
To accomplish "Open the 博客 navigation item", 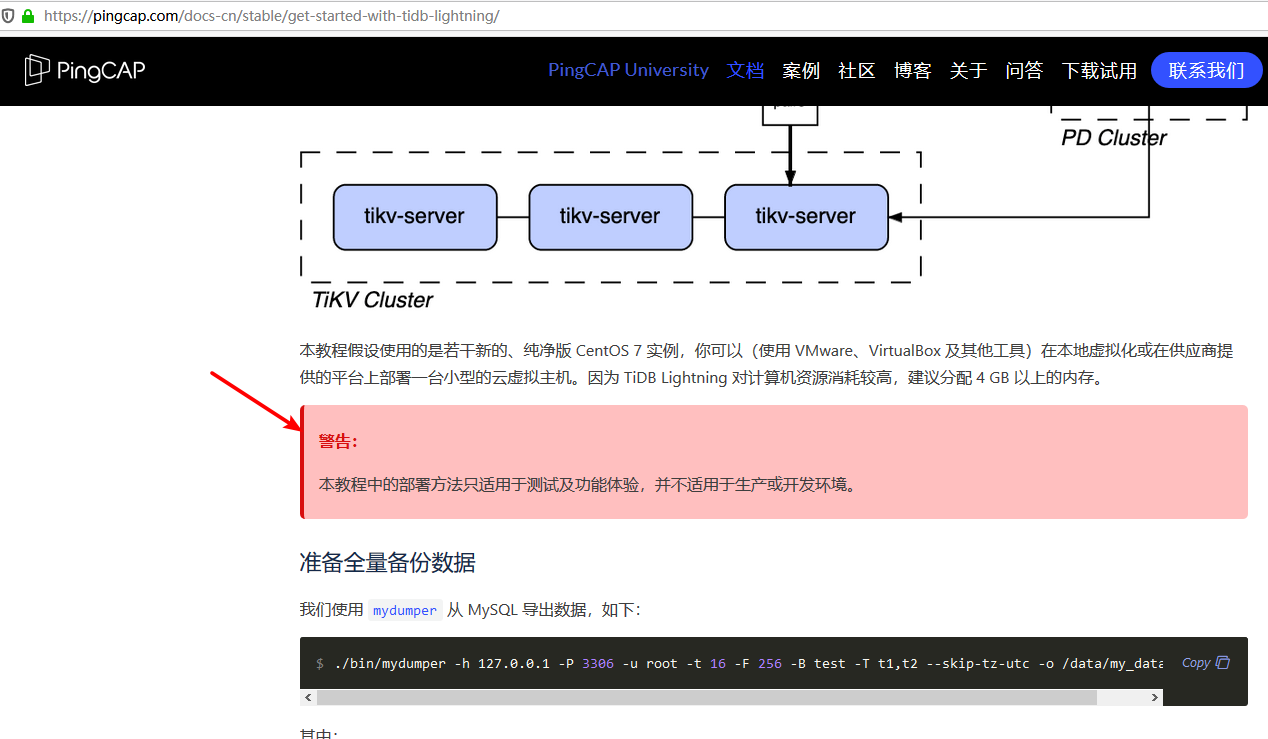I will (x=913, y=70).
